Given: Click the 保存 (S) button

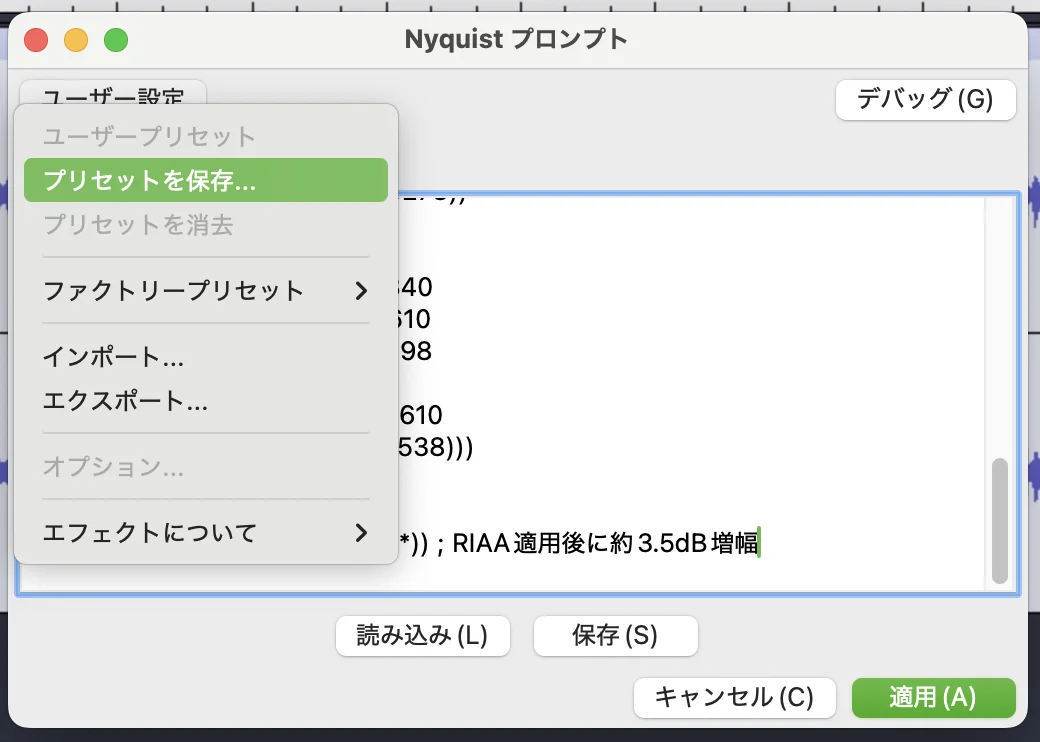Looking at the screenshot, I should [615, 636].
